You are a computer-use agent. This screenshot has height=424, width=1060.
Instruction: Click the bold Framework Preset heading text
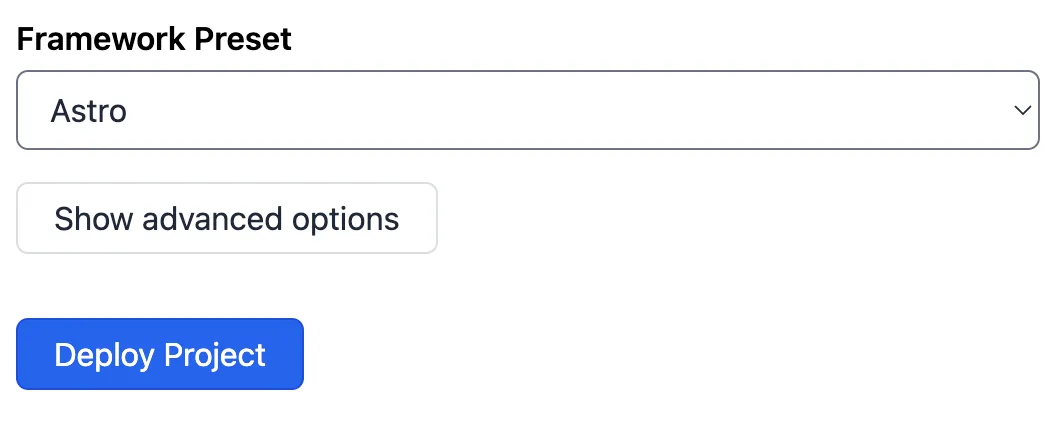pyautogui.click(x=154, y=39)
